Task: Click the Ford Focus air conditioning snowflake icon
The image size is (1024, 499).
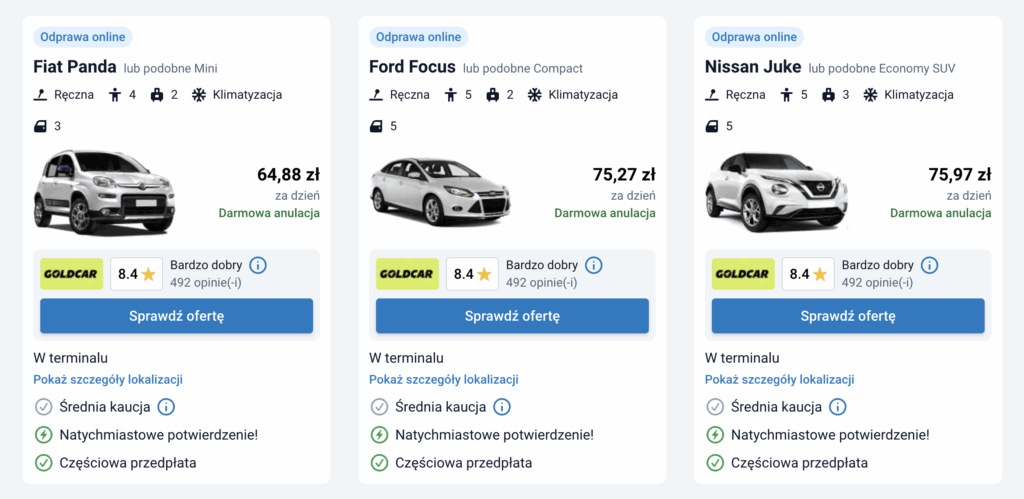Action: (535, 95)
